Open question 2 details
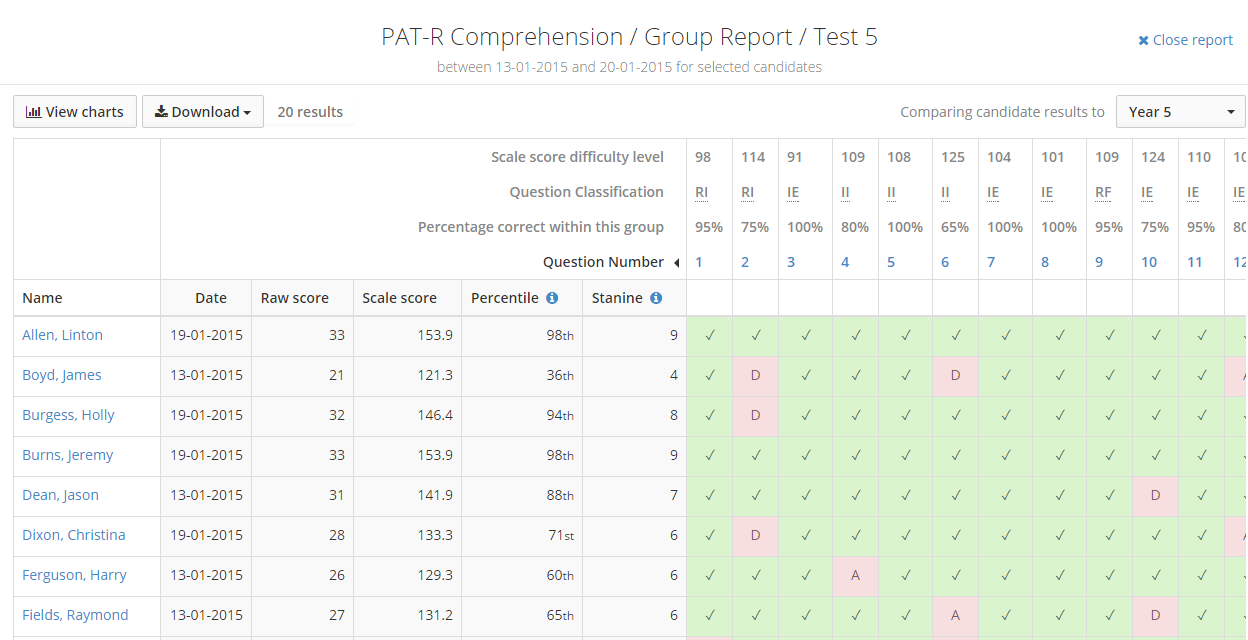 (x=745, y=262)
